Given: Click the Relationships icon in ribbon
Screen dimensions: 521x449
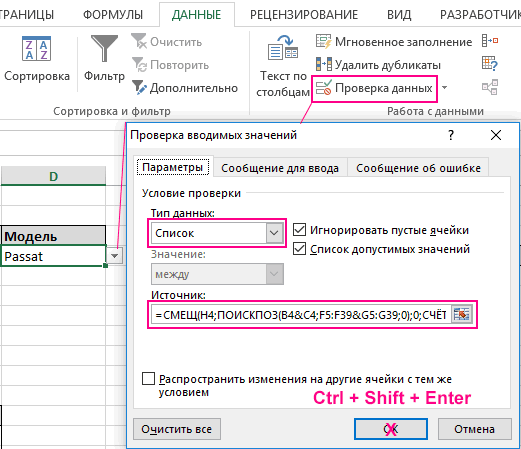Looking at the screenshot, I should [x=490, y=87].
